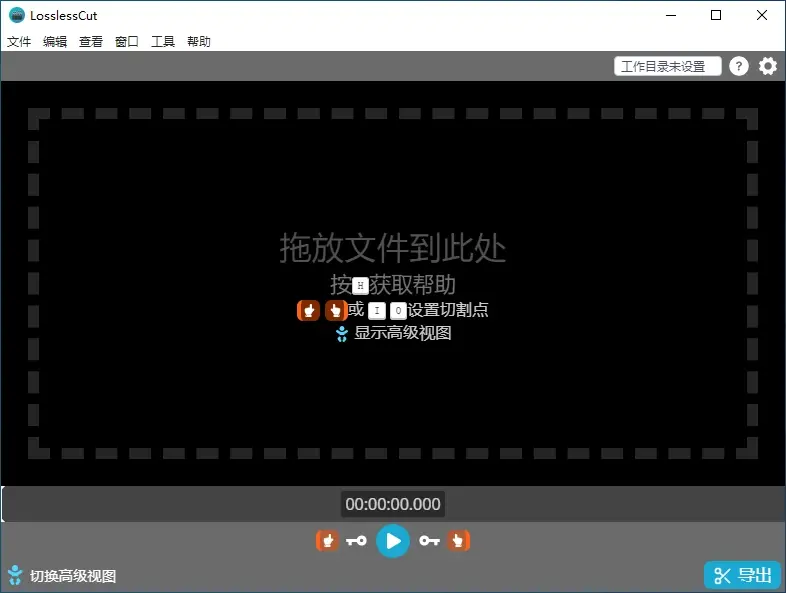Click the 显示高级视图 text in the center
Viewport: 786px width, 593px height.
pos(403,333)
